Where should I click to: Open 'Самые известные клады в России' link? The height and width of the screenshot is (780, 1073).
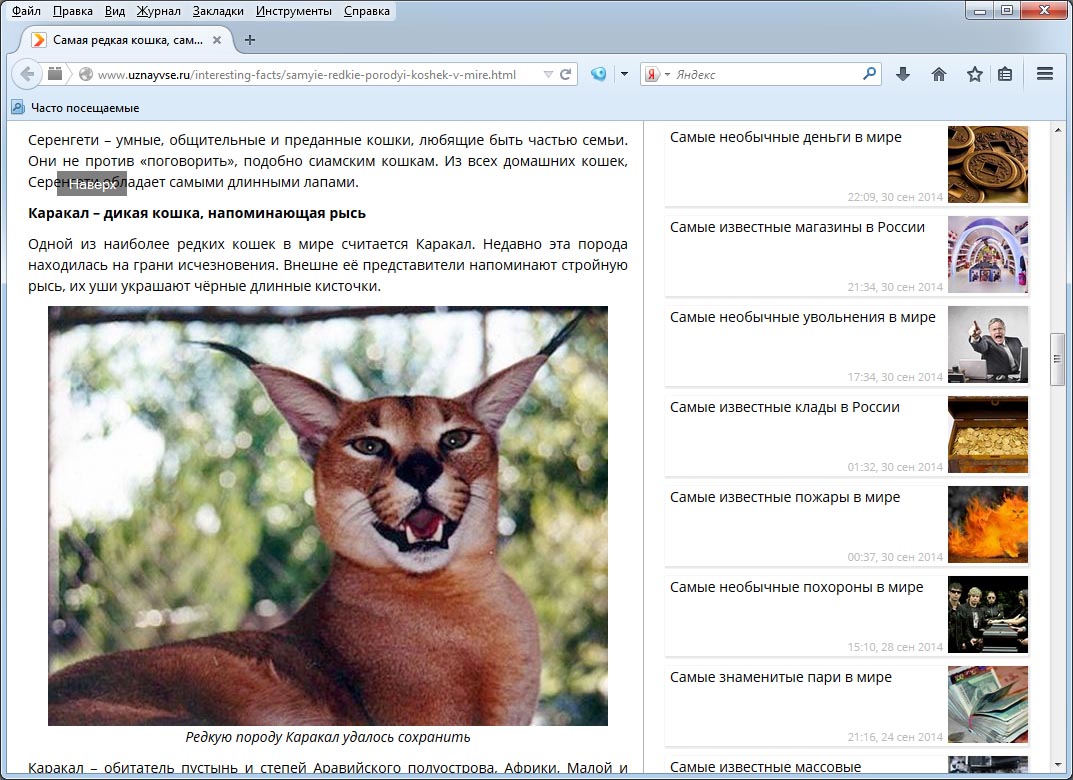(784, 407)
